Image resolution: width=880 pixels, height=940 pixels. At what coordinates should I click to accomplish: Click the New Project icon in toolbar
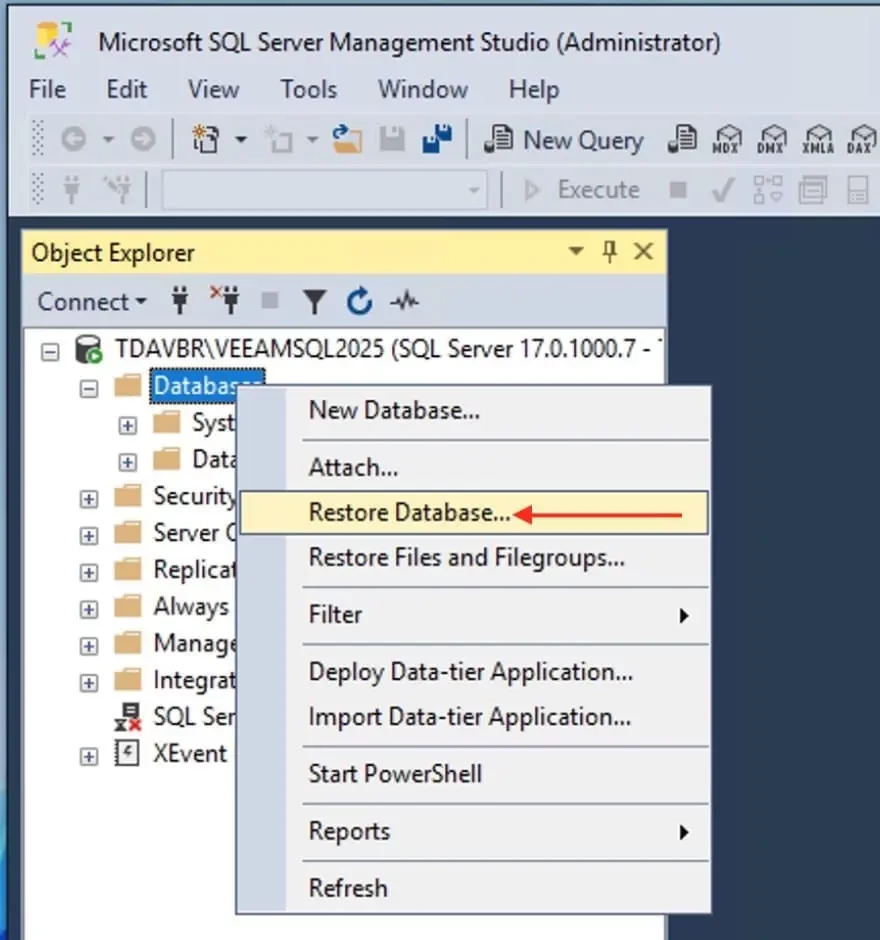[x=206, y=139]
